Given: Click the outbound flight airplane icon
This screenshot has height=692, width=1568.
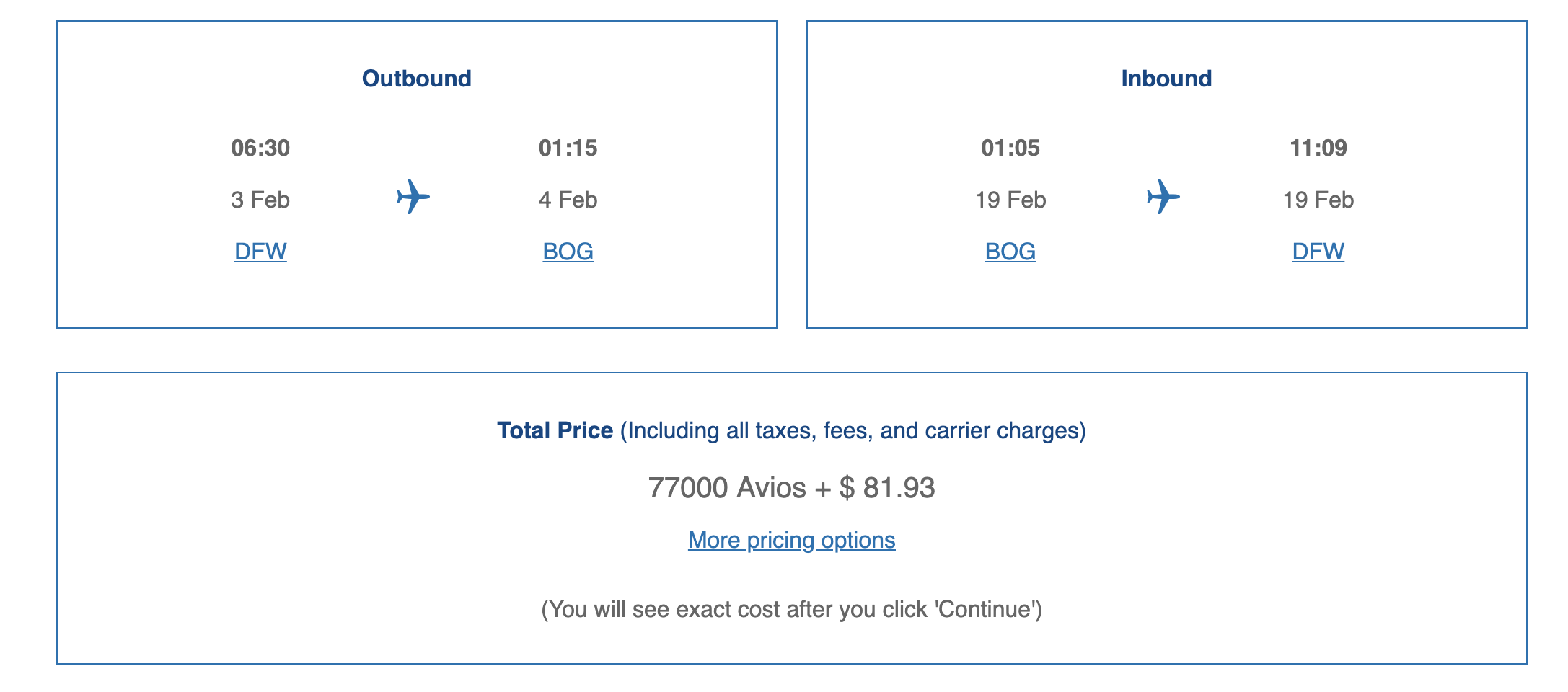Looking at the screenshot, I should click(x=413, y=197).
